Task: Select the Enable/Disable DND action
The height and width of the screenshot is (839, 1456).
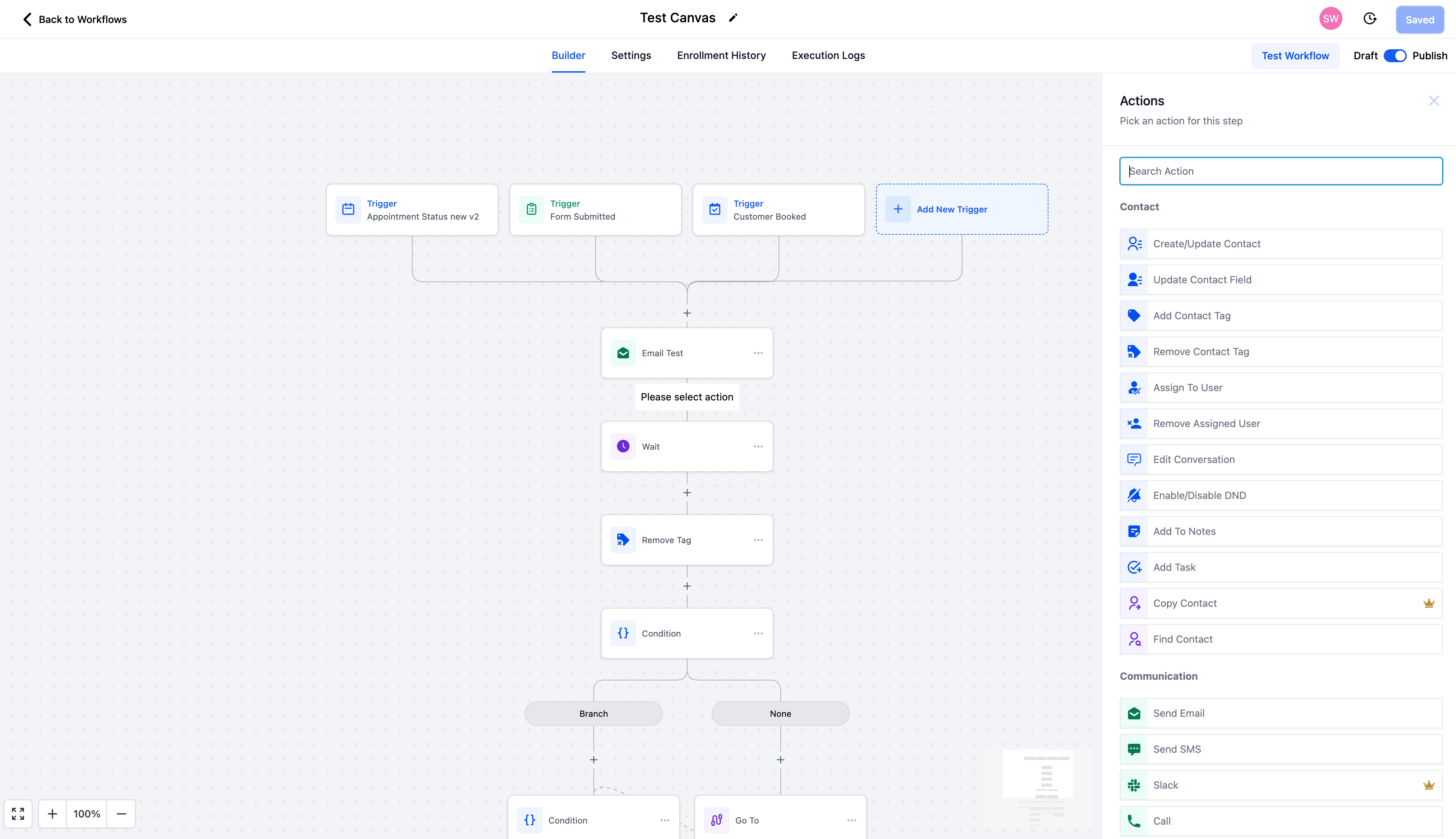Action: (x=1280, y=496)
